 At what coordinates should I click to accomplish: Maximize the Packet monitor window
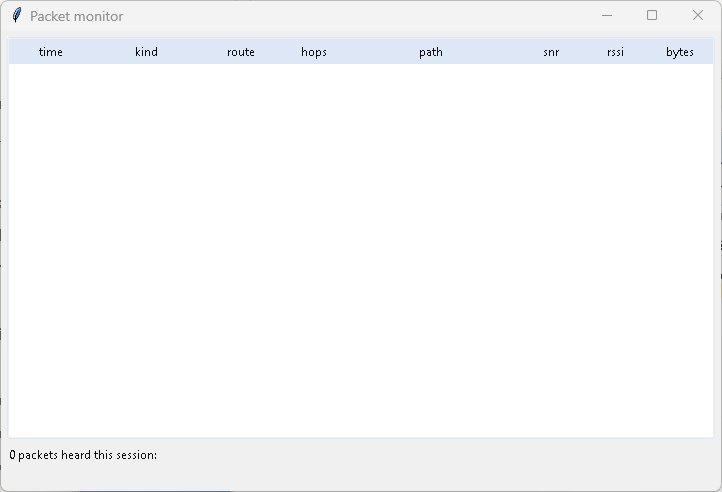click(652, 15)
